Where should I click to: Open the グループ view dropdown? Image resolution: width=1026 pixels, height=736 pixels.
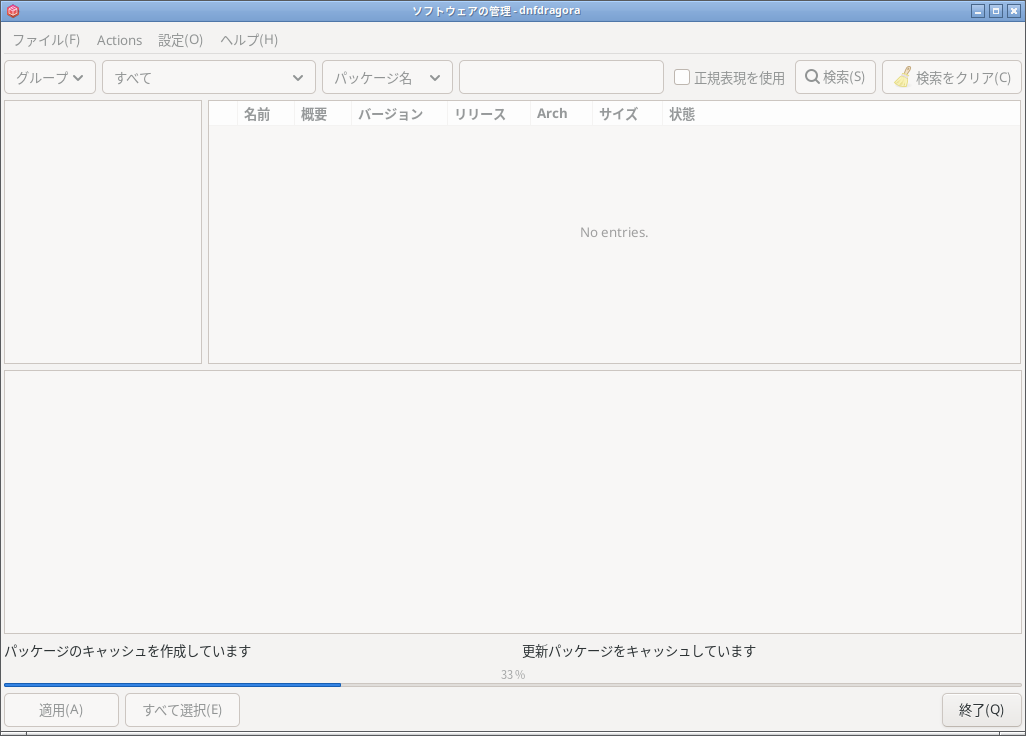point(50,77)
